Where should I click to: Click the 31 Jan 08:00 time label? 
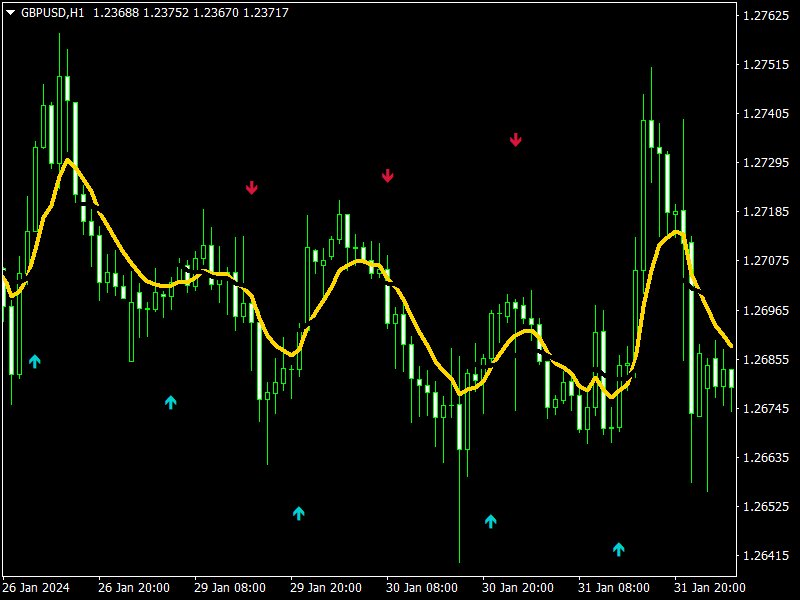point(613,588)
